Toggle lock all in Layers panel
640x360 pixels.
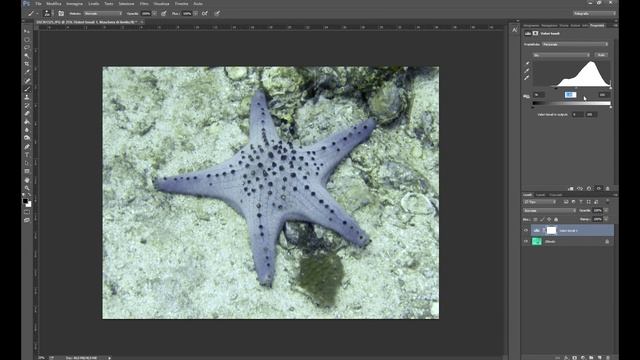coord(556,220)
